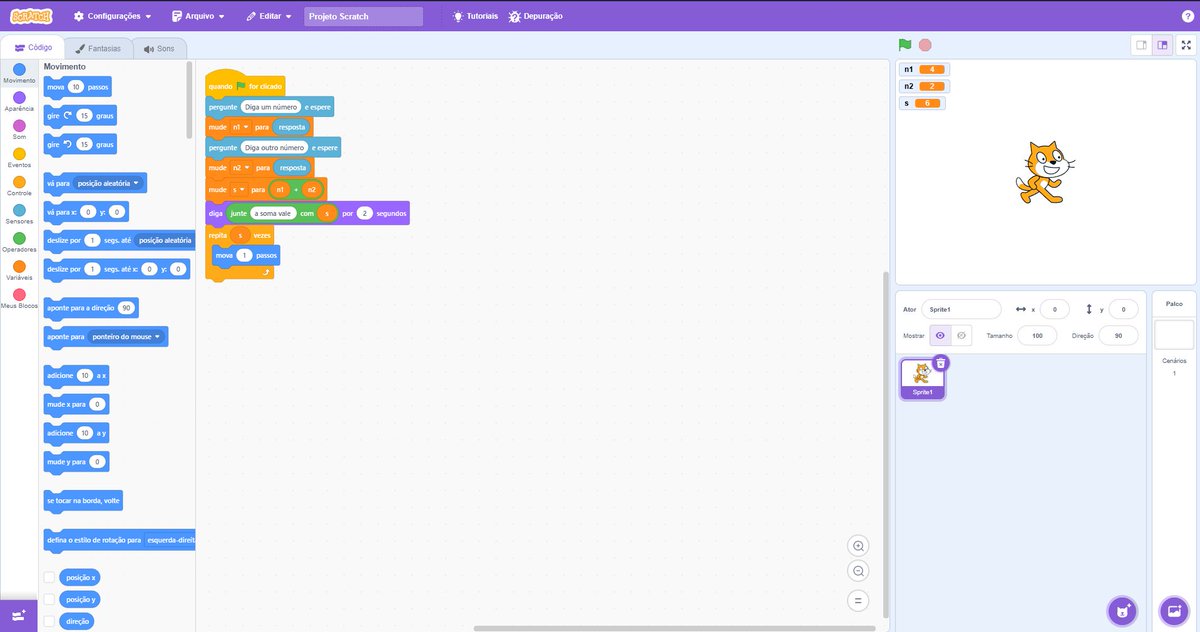Click the 'quando bandeira for clicado' hat block
This screenshot has width=1200, height=632.
click(245, 86)
